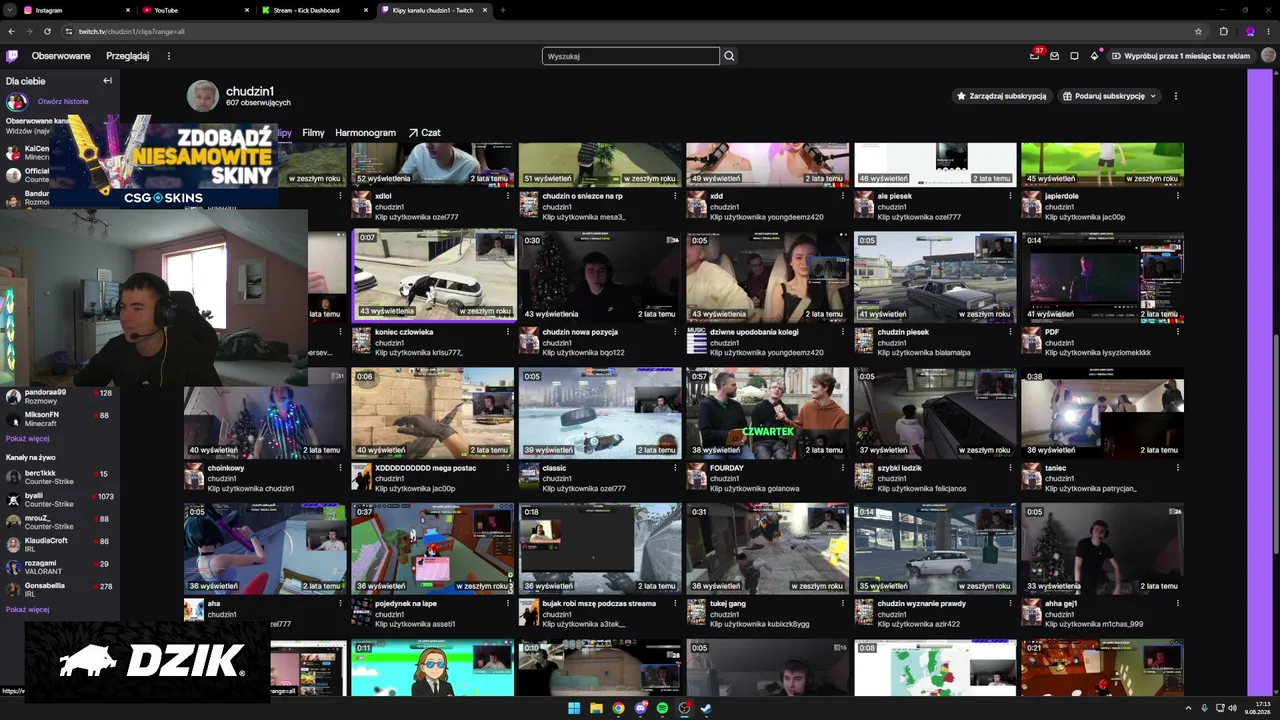Open Chrome three-dot menu
This screenshot has width=1280, height=720.
[x=1268, y=31]
